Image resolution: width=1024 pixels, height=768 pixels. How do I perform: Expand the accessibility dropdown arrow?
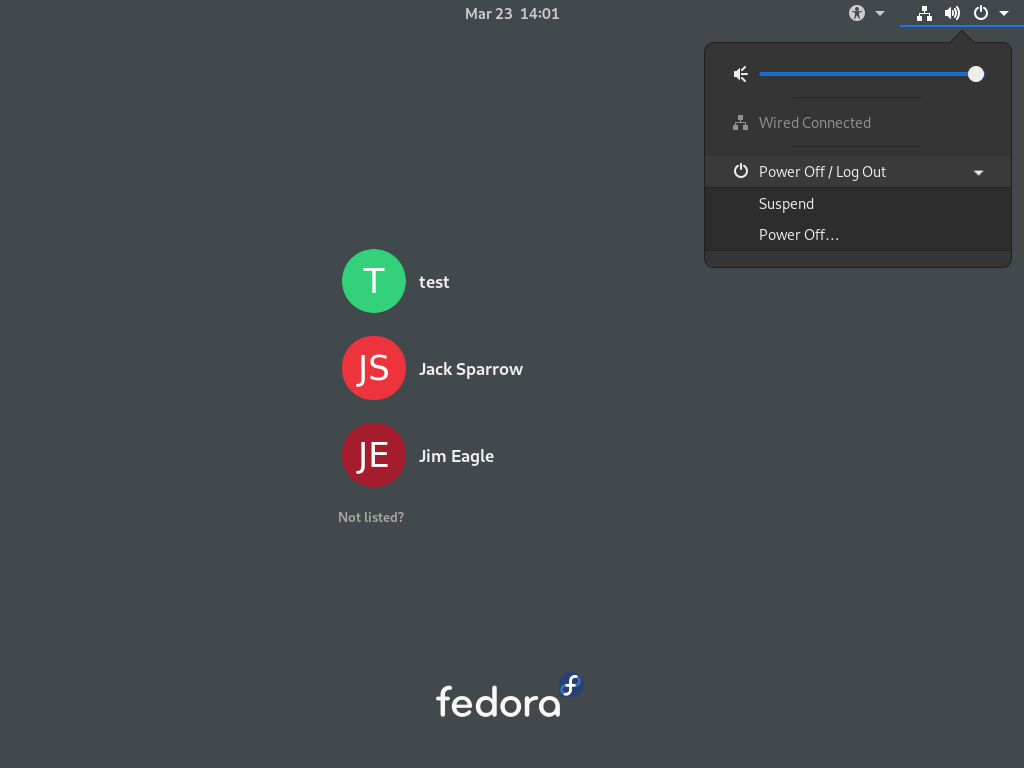880,13
